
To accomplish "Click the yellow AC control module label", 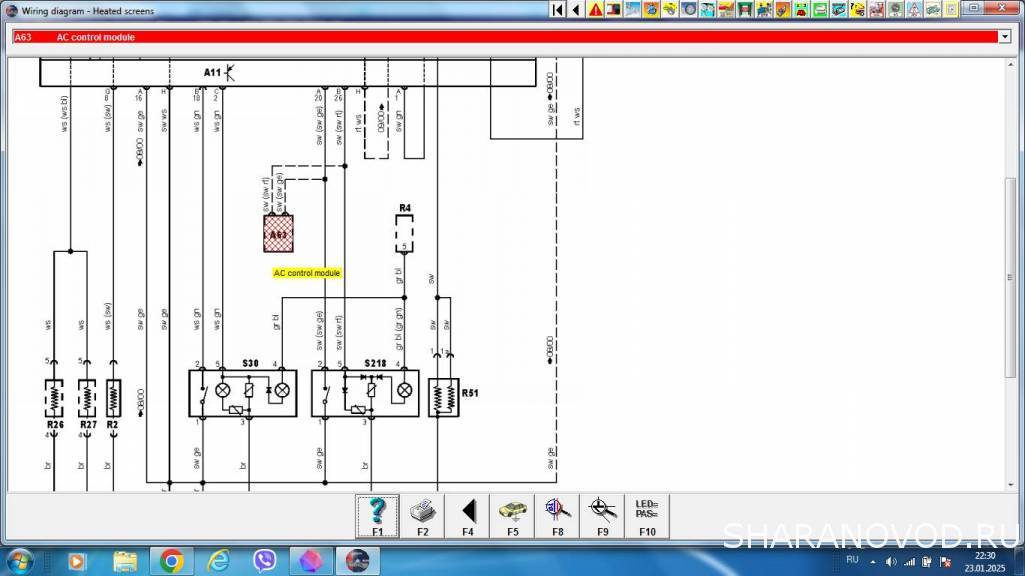I will (307, 272).
